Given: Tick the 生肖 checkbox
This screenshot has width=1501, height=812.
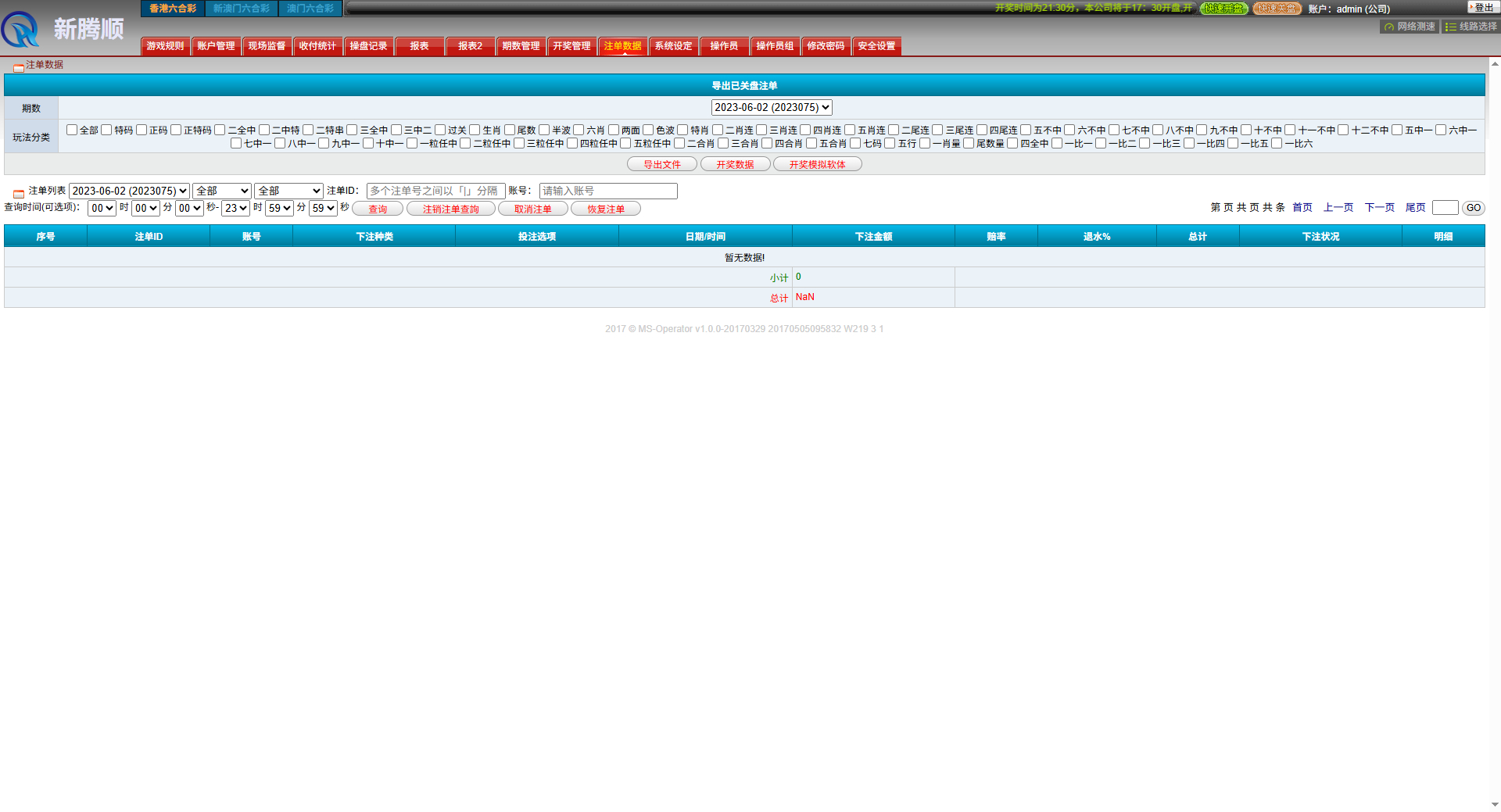Looking at the screenshot, I should click(x=475, y=130).
